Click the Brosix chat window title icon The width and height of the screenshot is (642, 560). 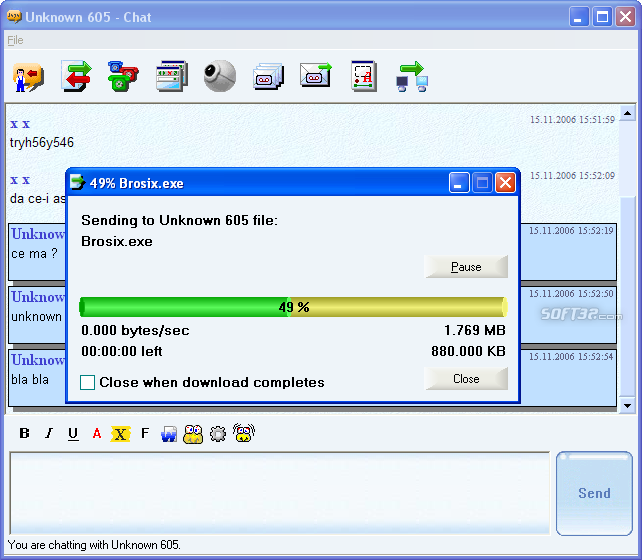[x=14, y=17]
